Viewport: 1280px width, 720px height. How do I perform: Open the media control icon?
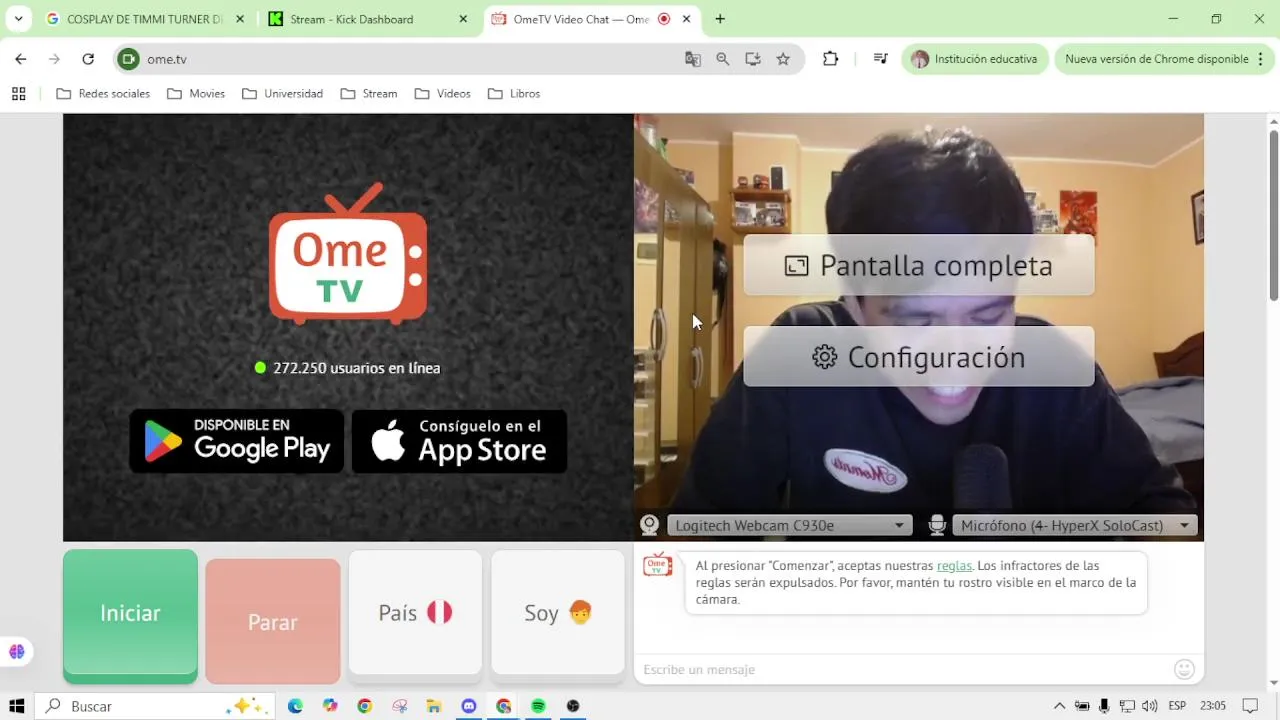(880, 59)
